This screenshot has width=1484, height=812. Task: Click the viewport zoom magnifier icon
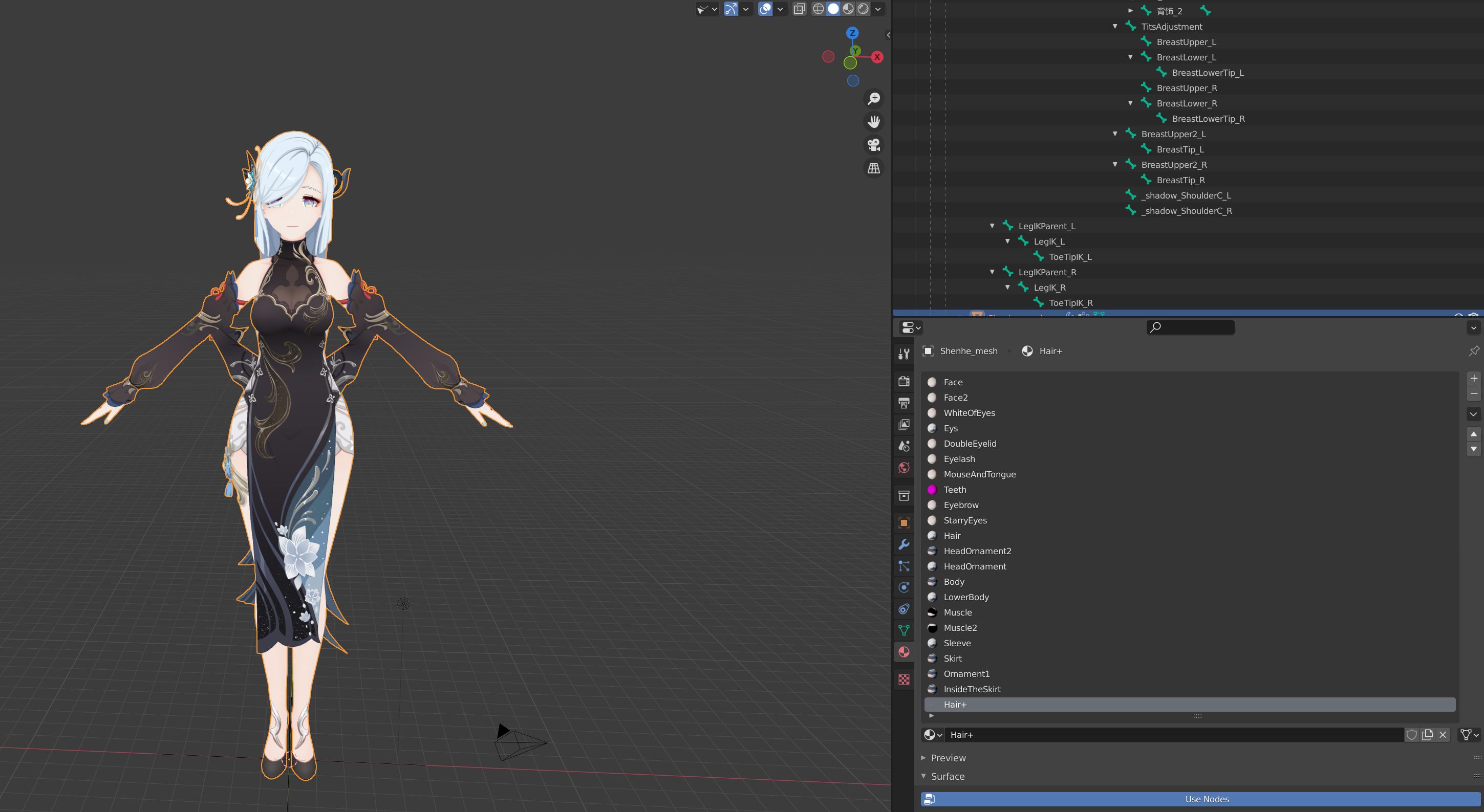[x=874, y=98]
